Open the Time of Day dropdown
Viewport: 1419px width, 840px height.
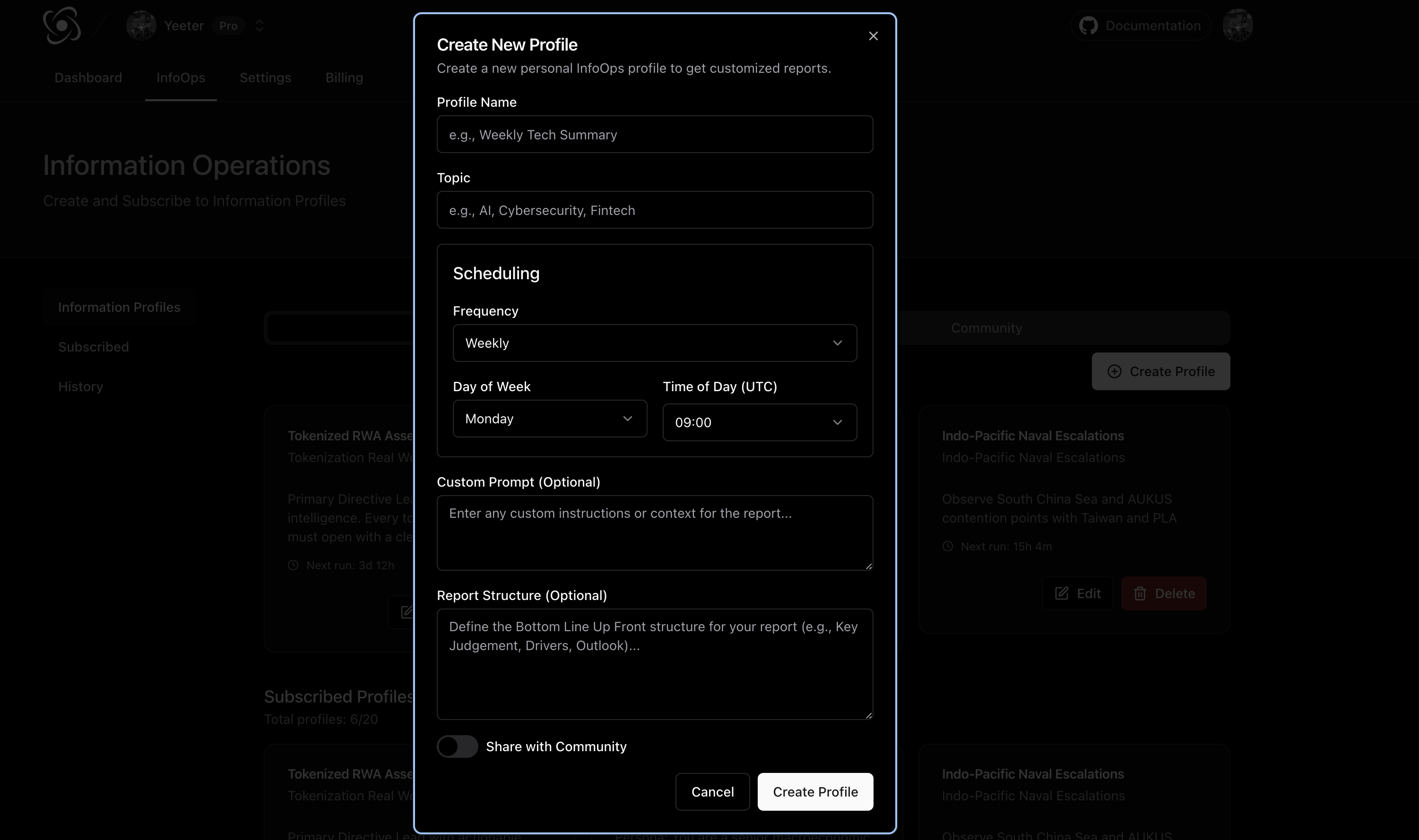click(759, 422)
